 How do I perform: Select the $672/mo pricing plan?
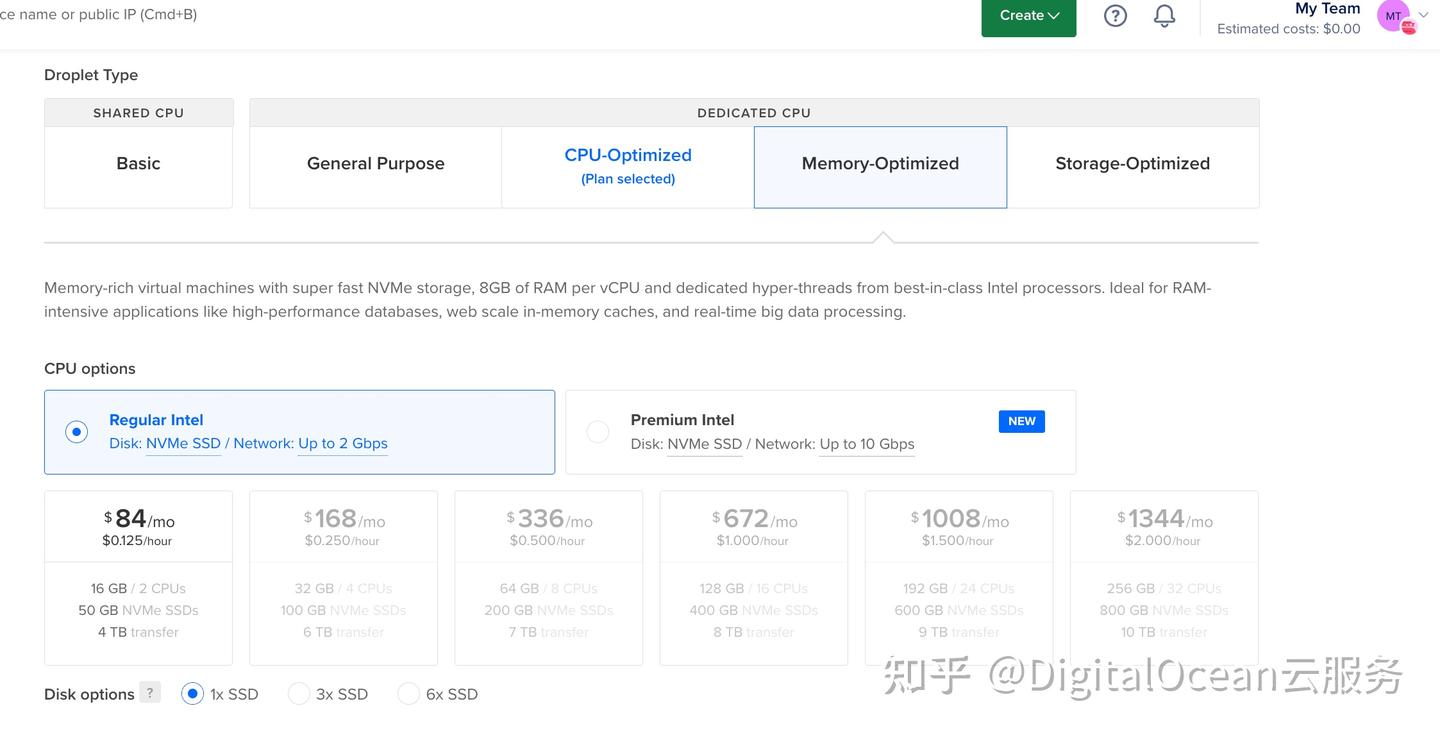click(753, 575)
